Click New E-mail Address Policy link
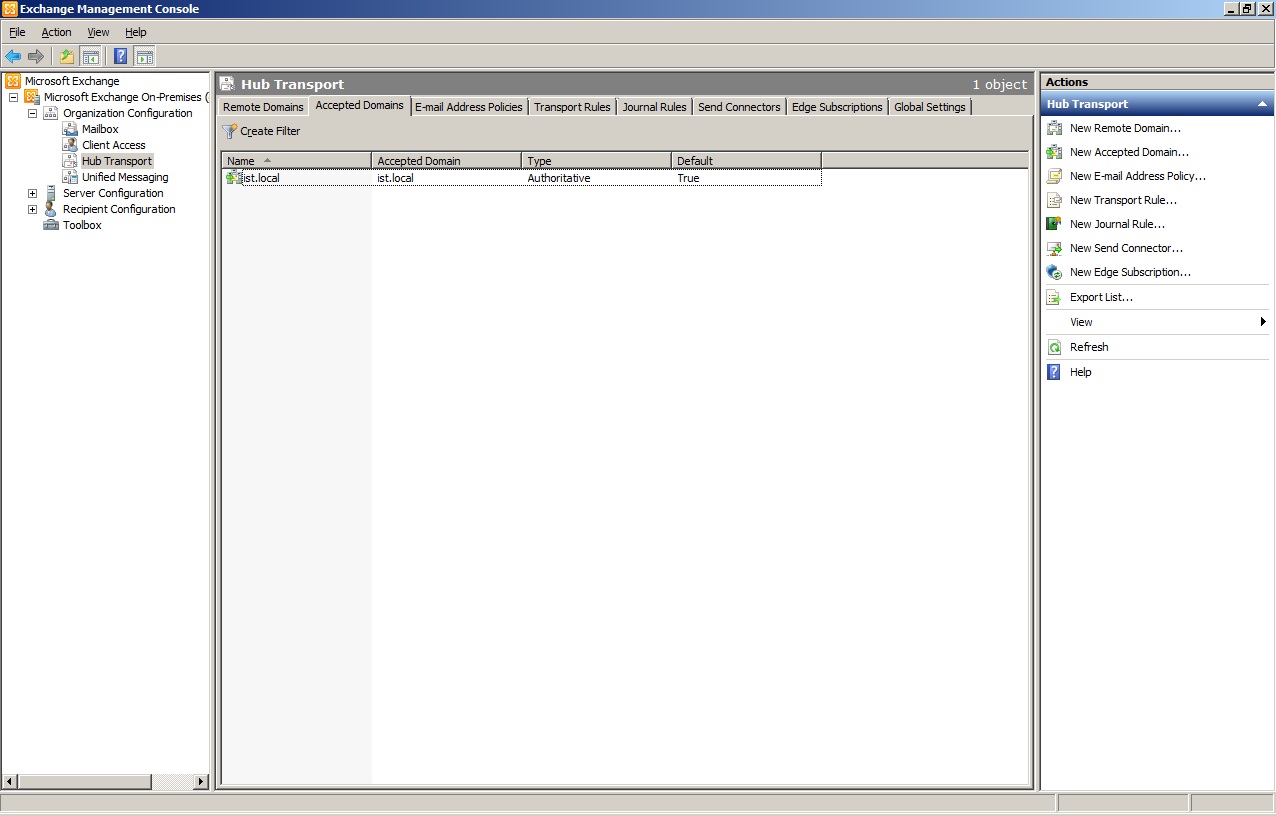This screenshot has width=1276, height=816. click(x=1137, y=176)
